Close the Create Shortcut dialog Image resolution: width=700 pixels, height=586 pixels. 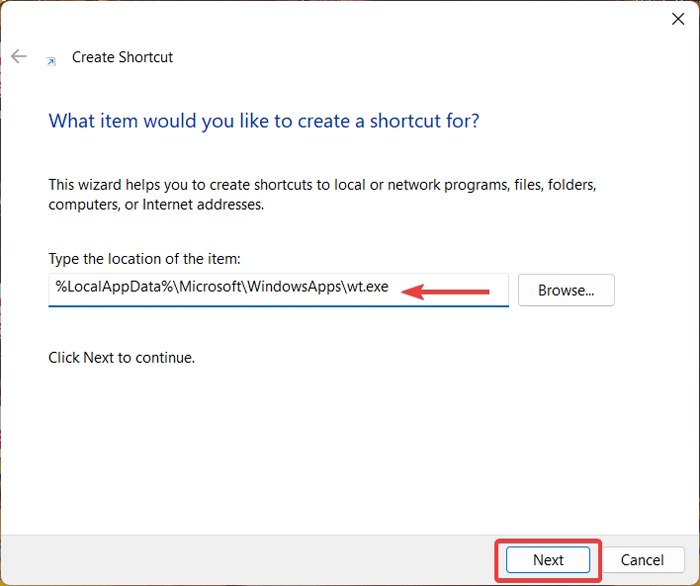point(678,19)
